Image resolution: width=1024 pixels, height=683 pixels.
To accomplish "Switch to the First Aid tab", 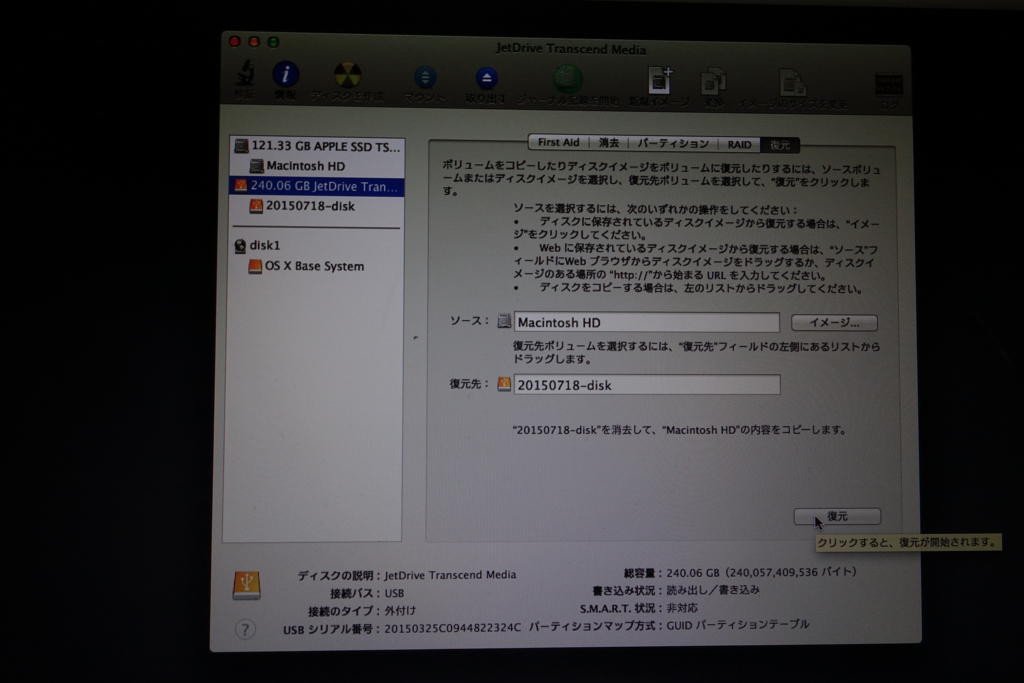I will point(557,143).
